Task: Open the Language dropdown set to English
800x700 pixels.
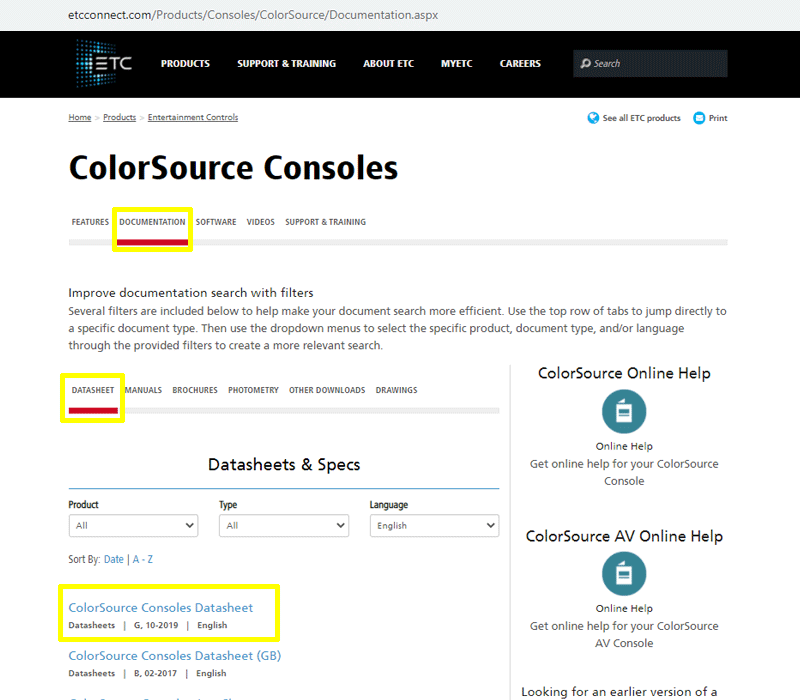Action: pos(433,525)
